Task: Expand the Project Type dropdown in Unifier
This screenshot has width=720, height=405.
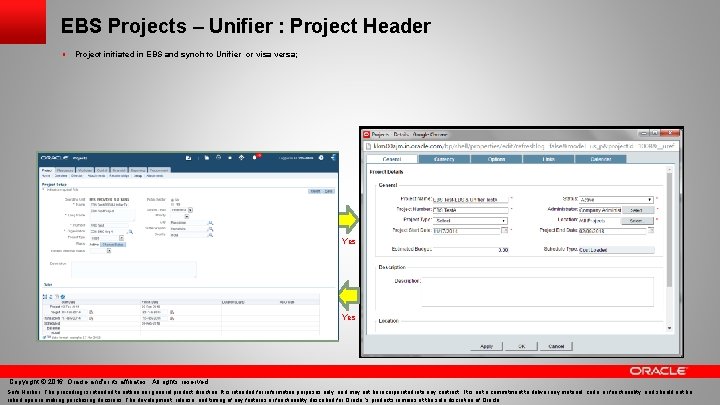Action: pyautogui.click(x=470, y=221)
